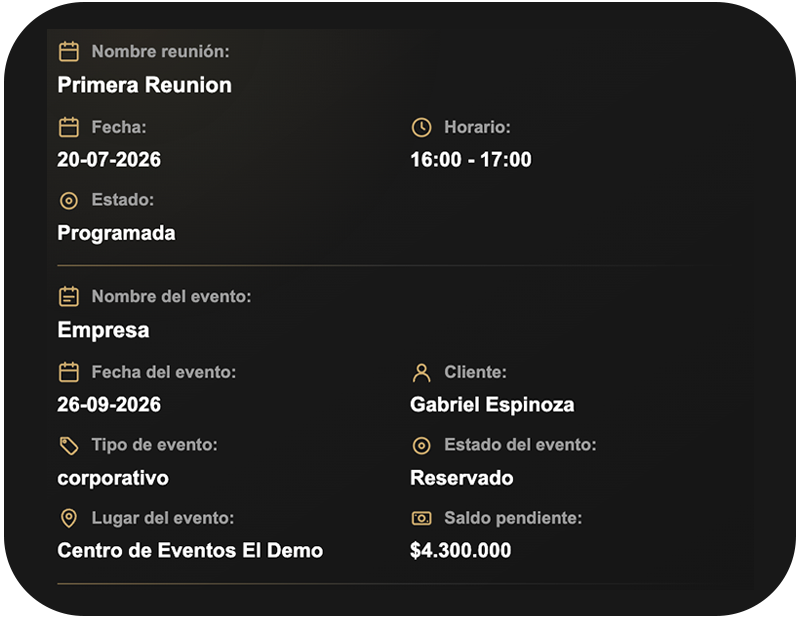Open the event named Empresa

104,330
